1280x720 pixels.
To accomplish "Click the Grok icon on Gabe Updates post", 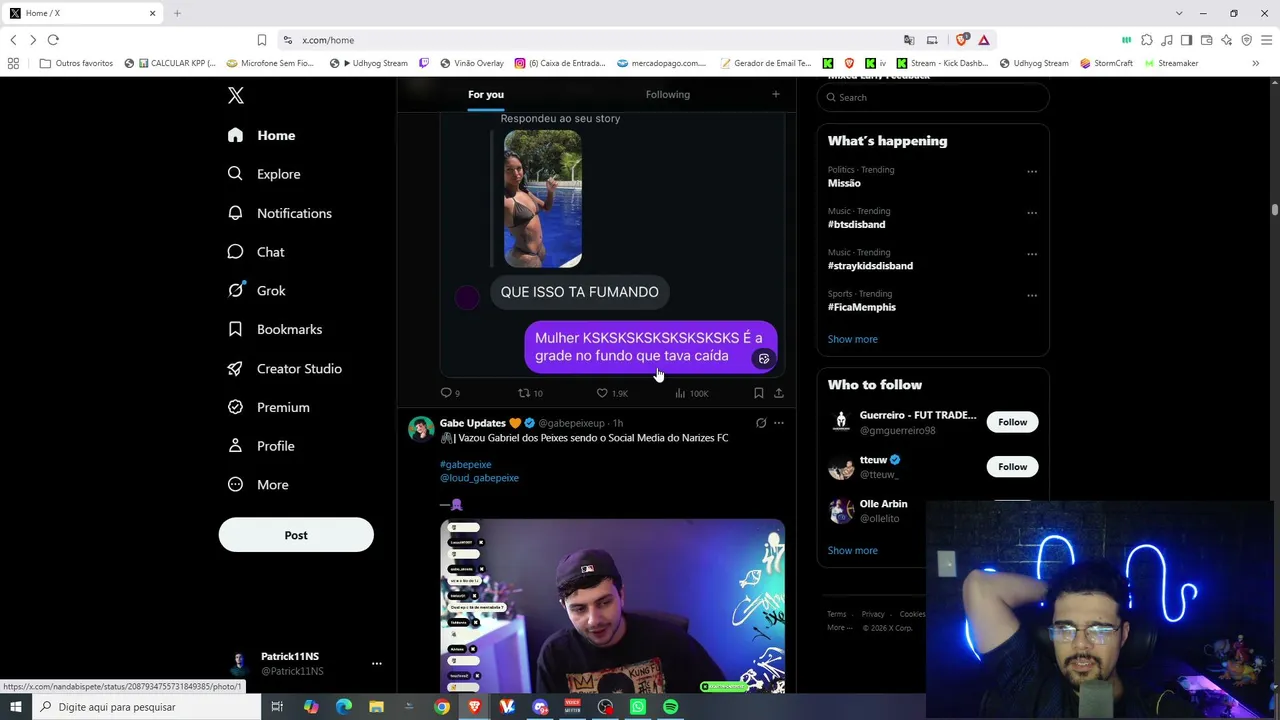I will point(761,423).
